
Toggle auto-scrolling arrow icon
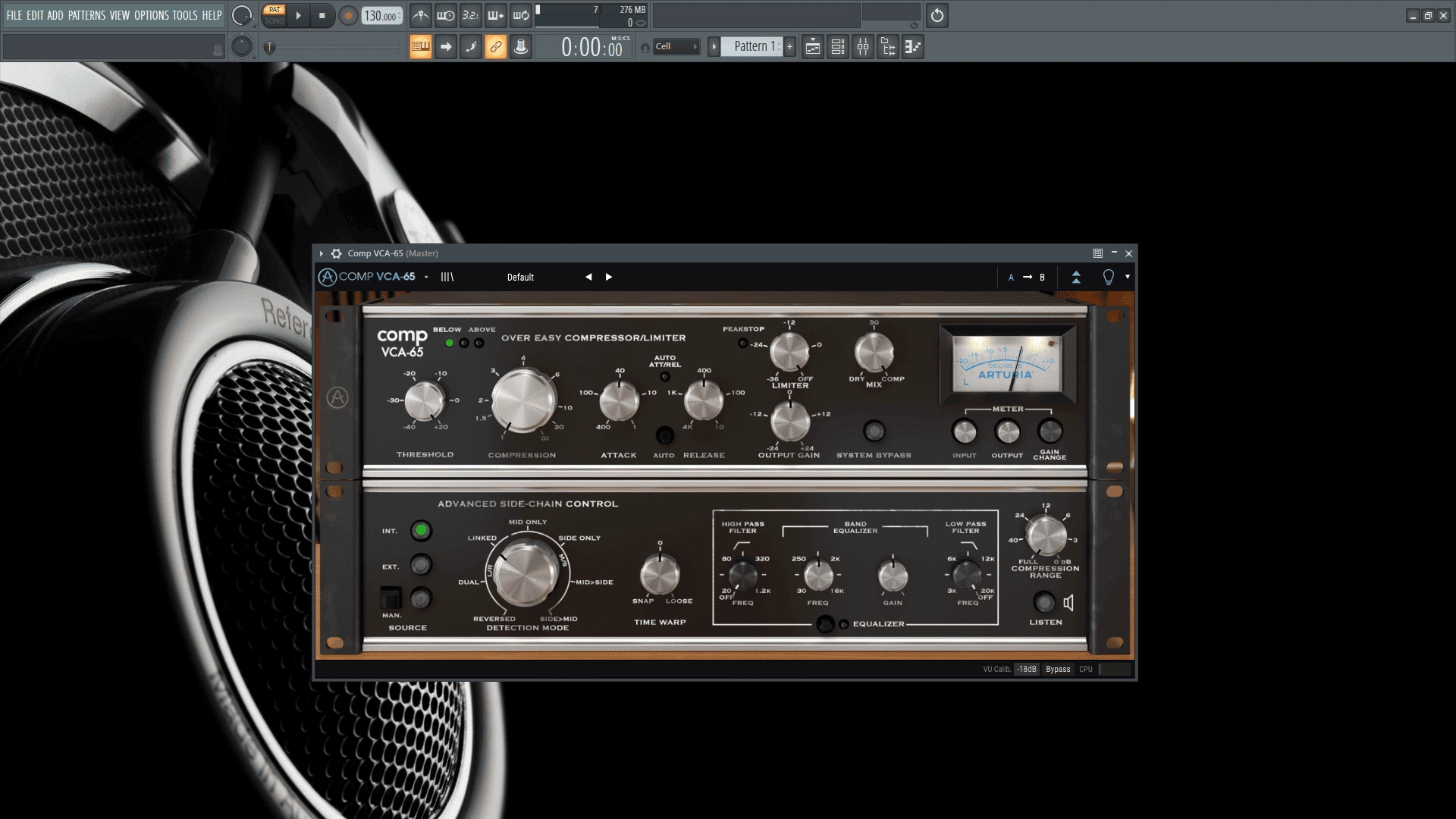pos(446,47)
